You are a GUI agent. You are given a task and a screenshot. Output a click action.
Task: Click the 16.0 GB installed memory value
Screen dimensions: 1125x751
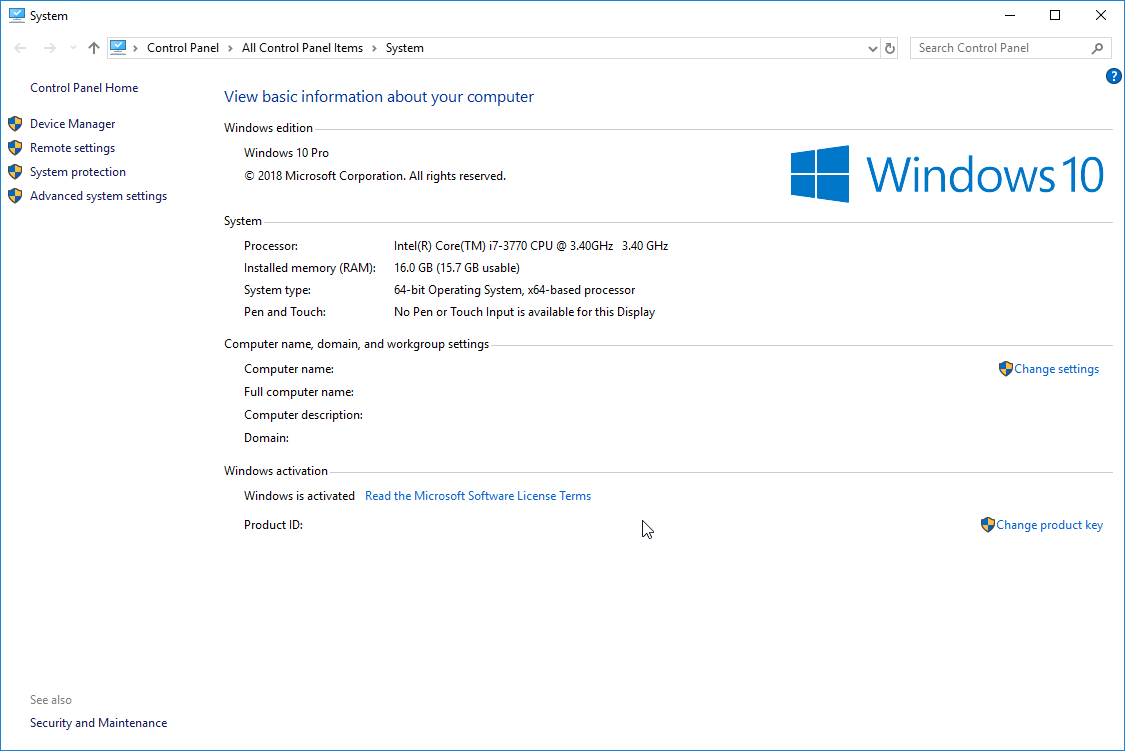pos(456,268)
